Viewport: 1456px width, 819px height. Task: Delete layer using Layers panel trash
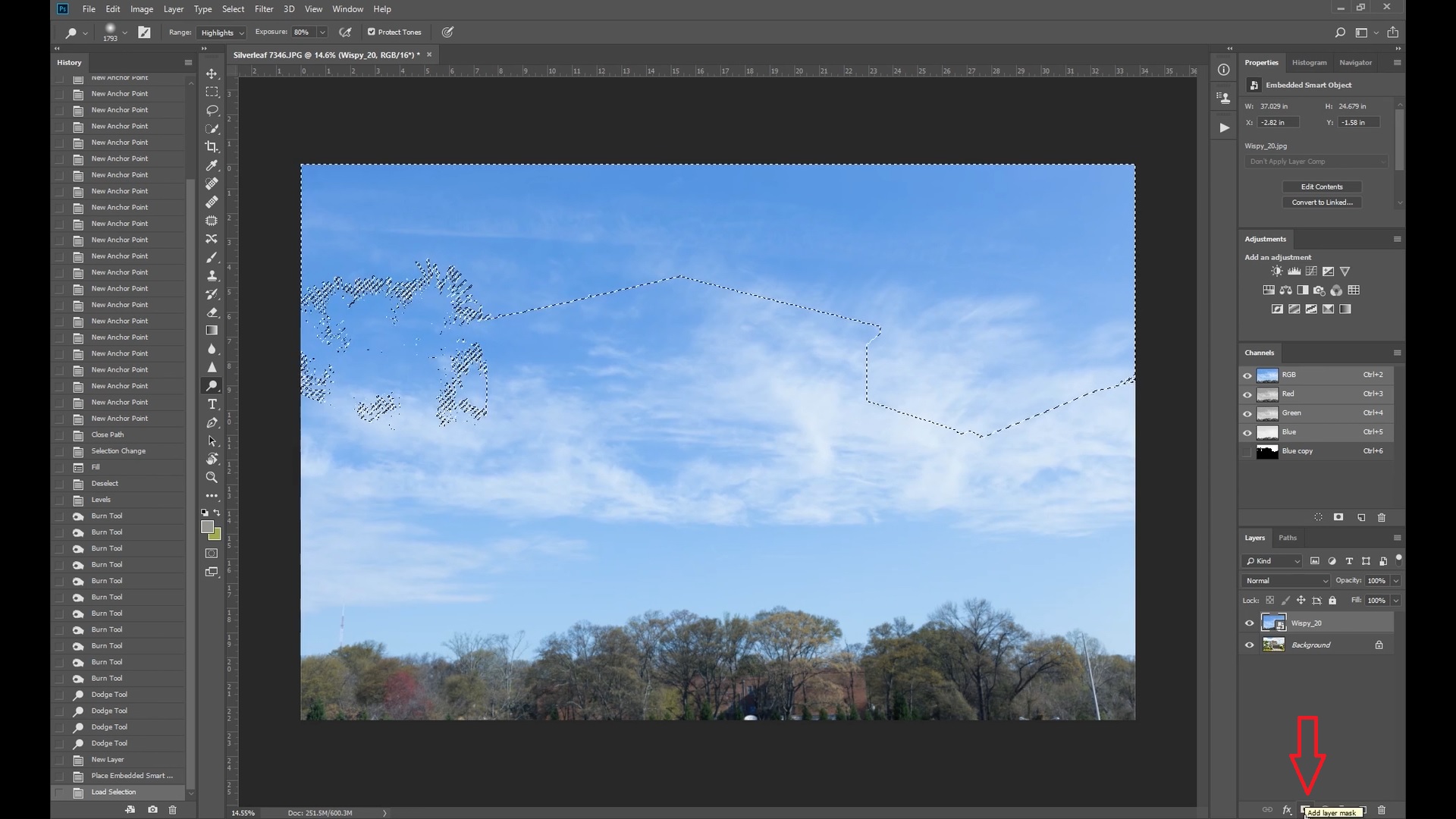1382,810
